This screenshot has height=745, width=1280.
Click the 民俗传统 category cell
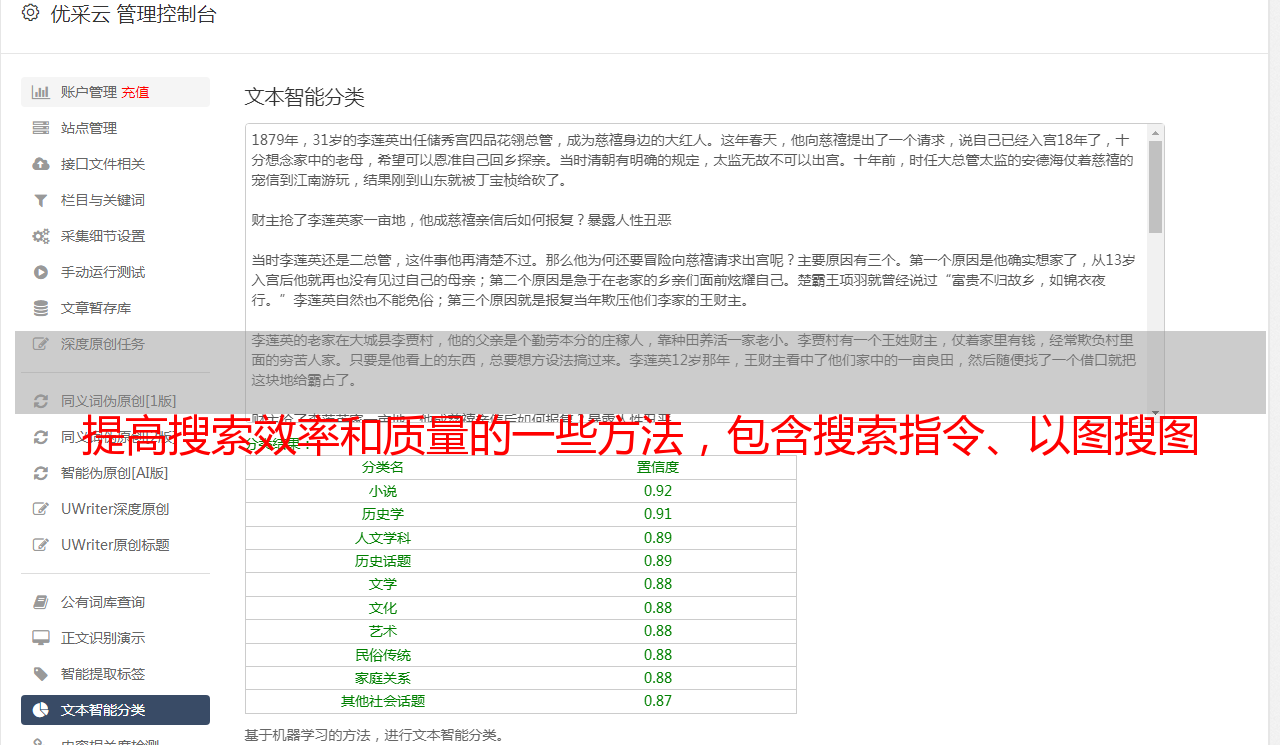[x=383, y=655]
